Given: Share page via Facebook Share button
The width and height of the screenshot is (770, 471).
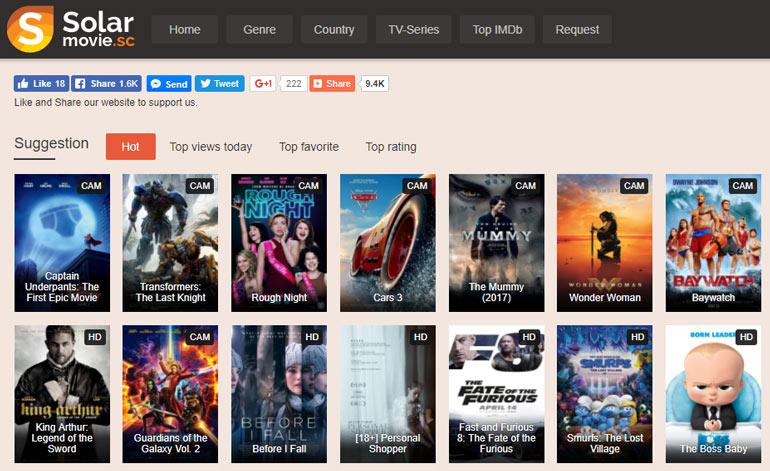Looking at the screenshot, I should 106,84.
